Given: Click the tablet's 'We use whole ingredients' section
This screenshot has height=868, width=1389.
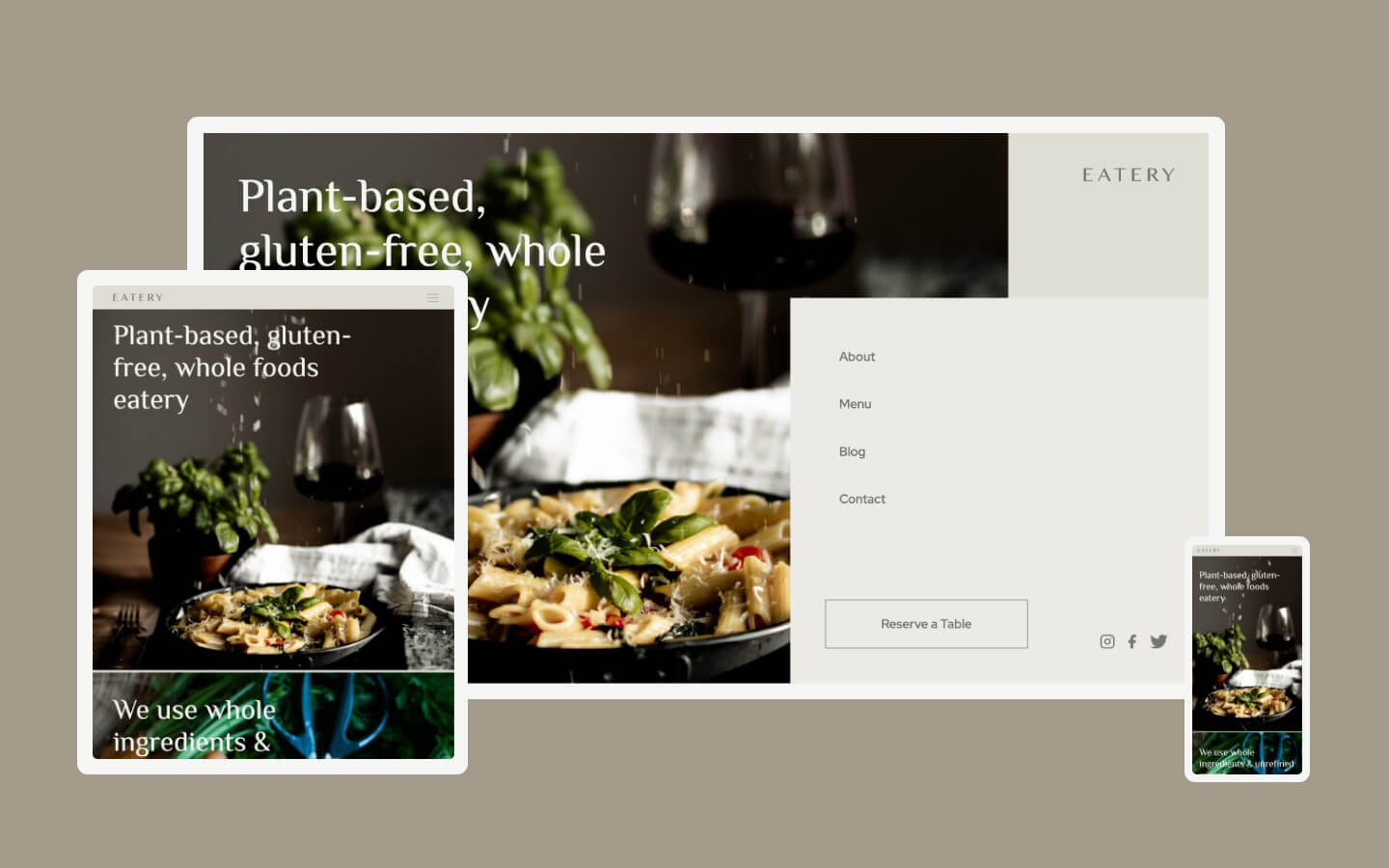Looking at the screenshot, I should 273,716.
